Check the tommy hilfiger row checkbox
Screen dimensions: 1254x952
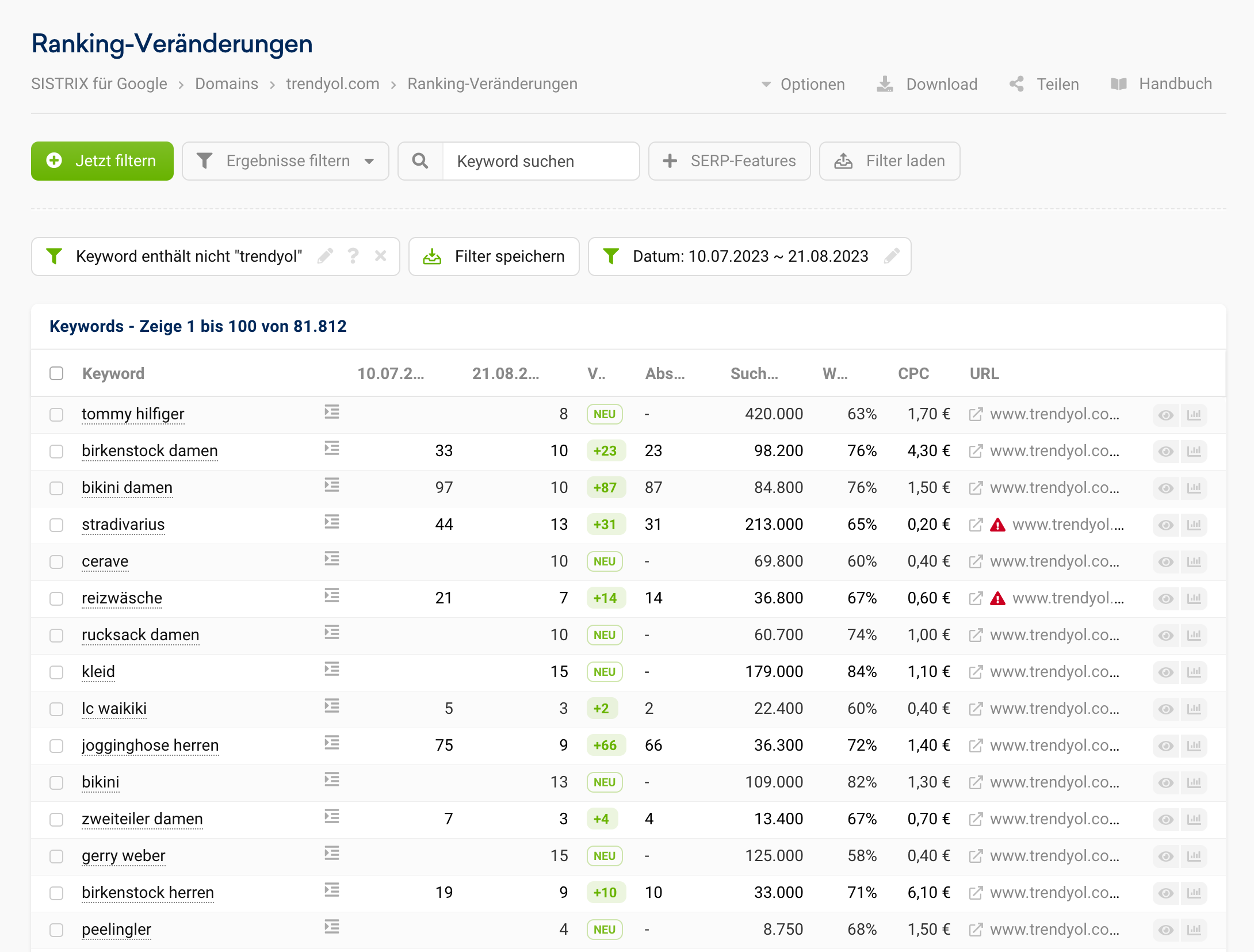pos(56,415)
